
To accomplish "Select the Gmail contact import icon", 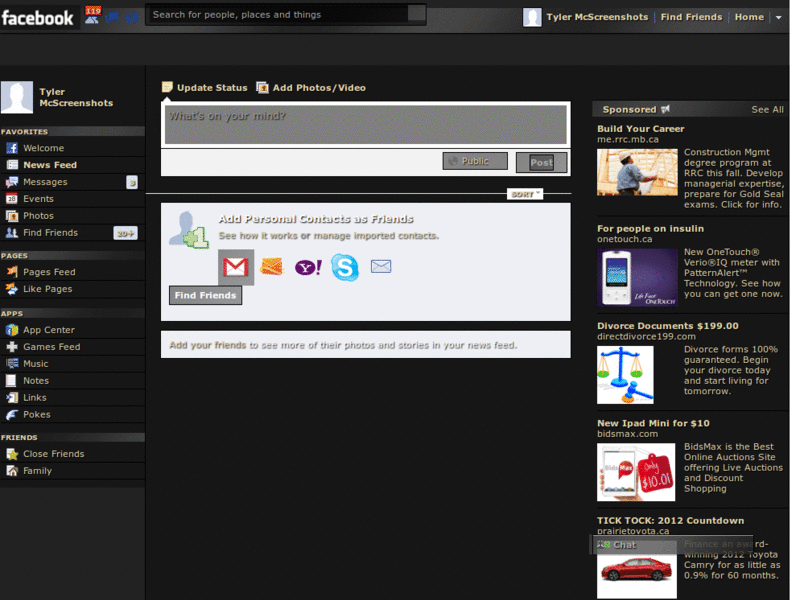I will 236,267.
